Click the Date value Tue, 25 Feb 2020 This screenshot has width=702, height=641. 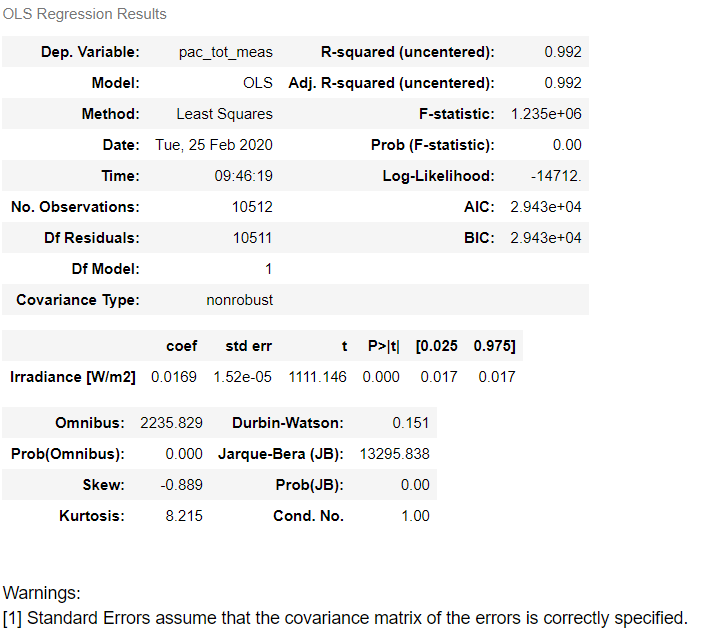point(214,145)
